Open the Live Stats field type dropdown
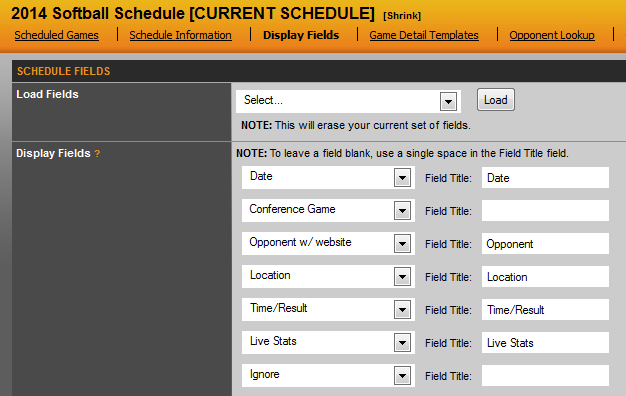 tap(328, 343)
